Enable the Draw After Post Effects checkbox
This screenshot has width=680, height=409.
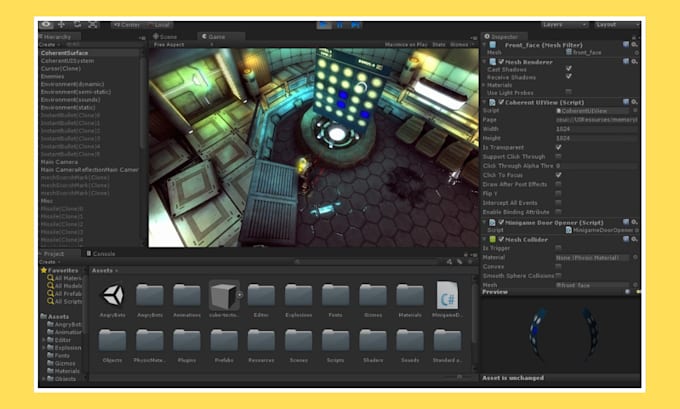pos(559,184)
